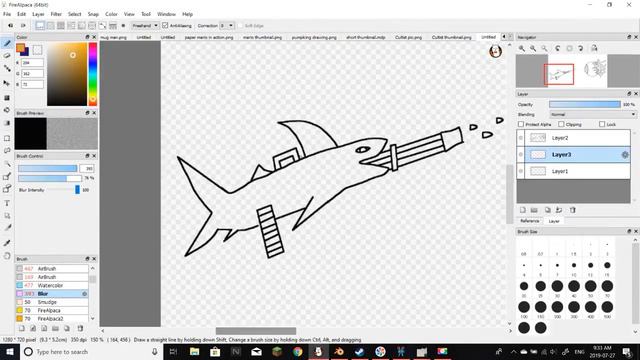640x360 pixels.
Task: Toggle the AntiAliasing checkbox
Action: pos(165,25)
